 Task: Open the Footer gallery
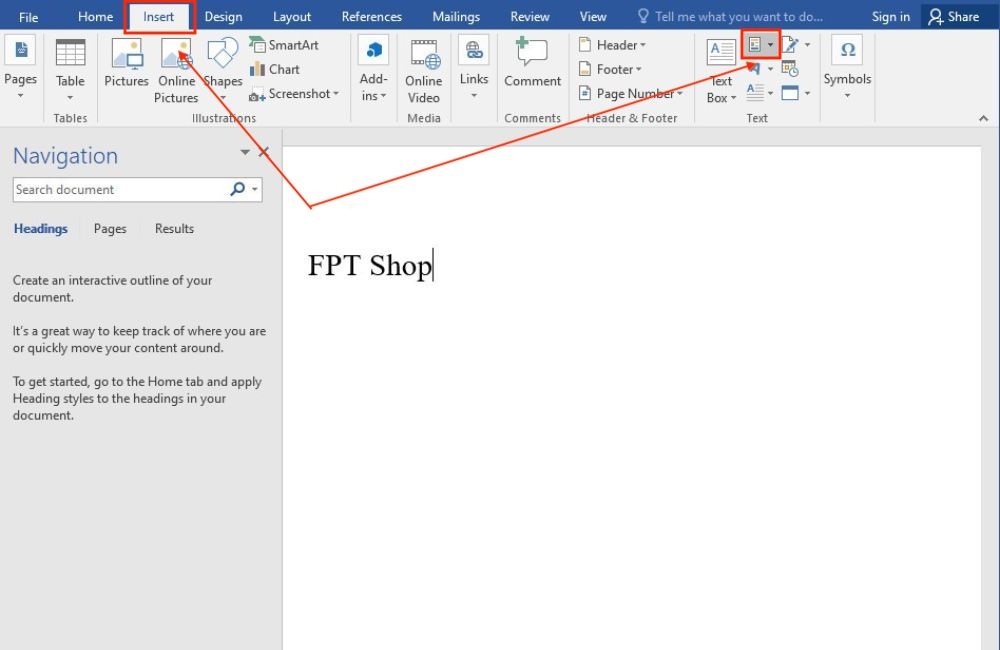[610, 69]
